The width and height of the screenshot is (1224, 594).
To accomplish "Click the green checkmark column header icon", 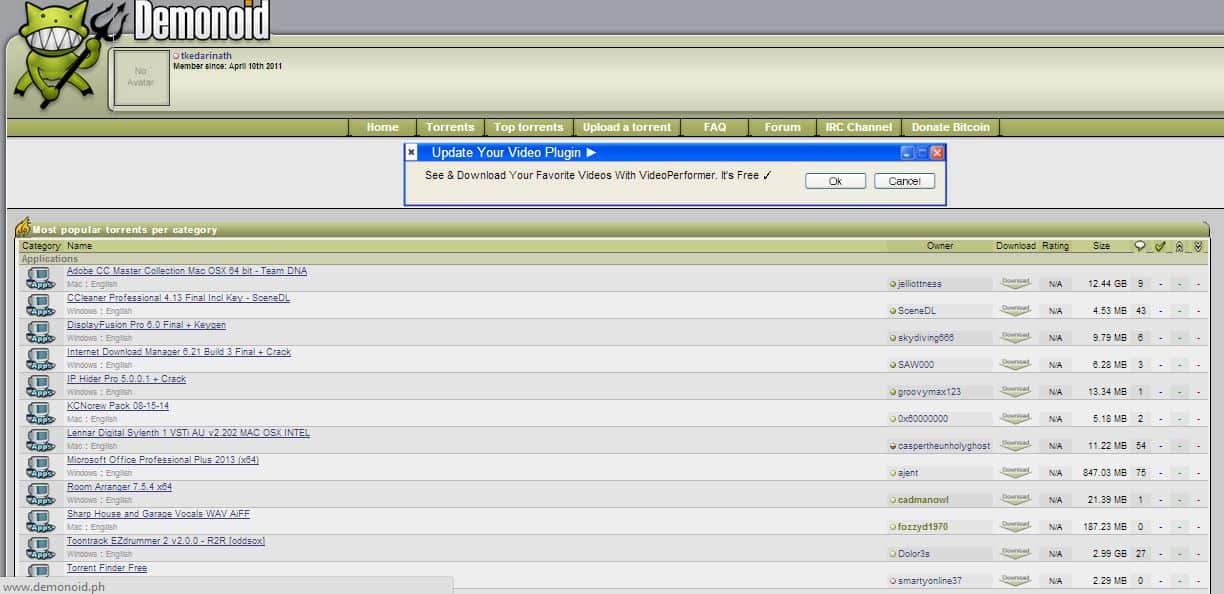I will pyautogui.click(x=1160, y=246).
